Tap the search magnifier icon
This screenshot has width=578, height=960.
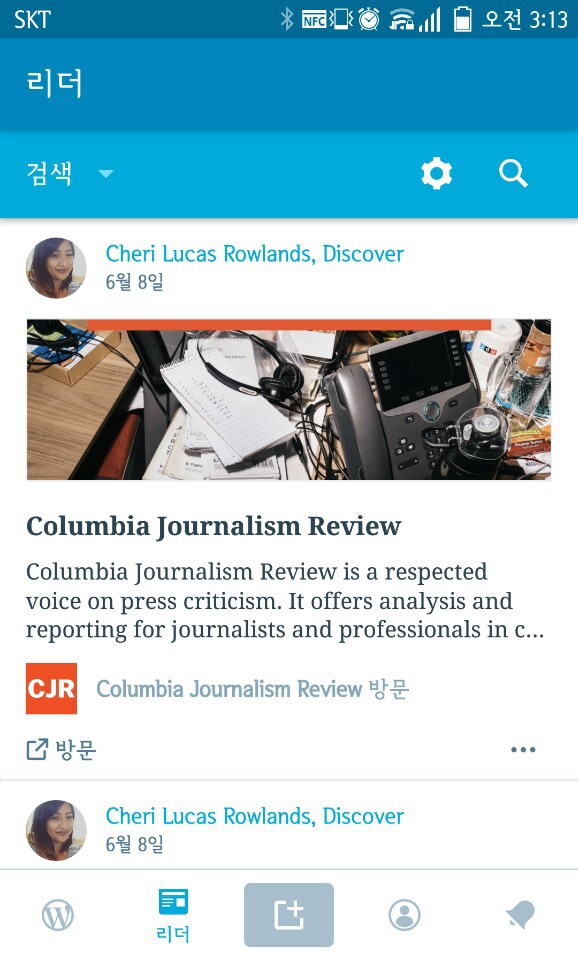[513, 174]
